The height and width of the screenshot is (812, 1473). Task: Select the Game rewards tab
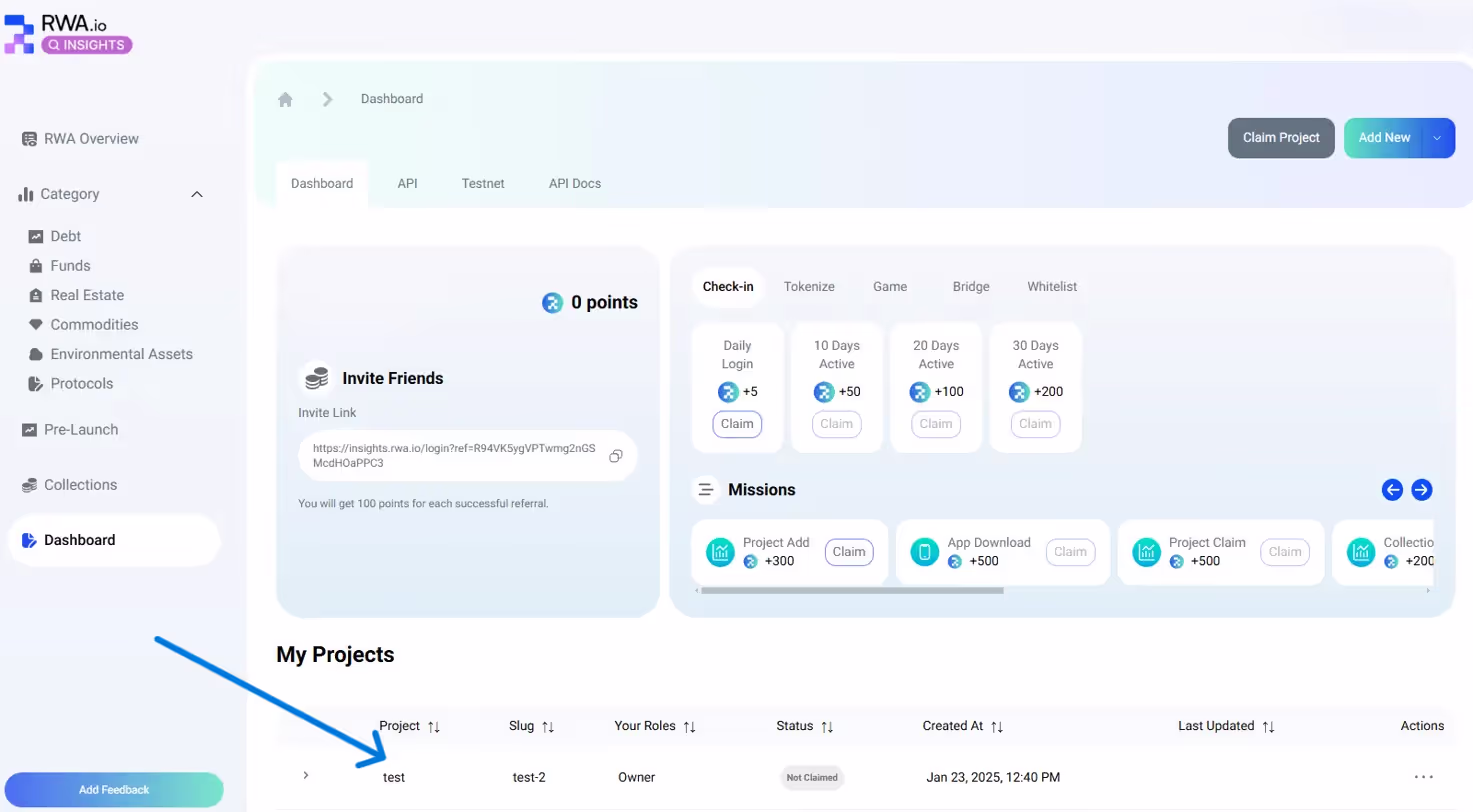click(890, 287)
